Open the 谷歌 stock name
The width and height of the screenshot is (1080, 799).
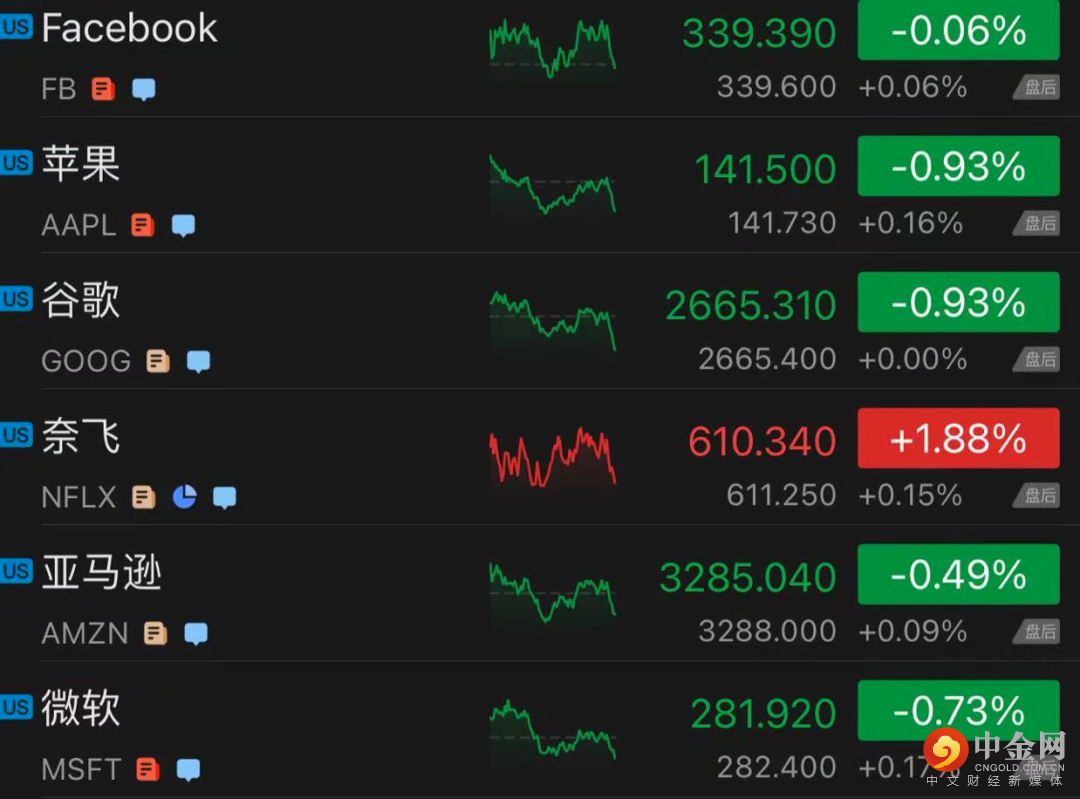tap(81, 300)
